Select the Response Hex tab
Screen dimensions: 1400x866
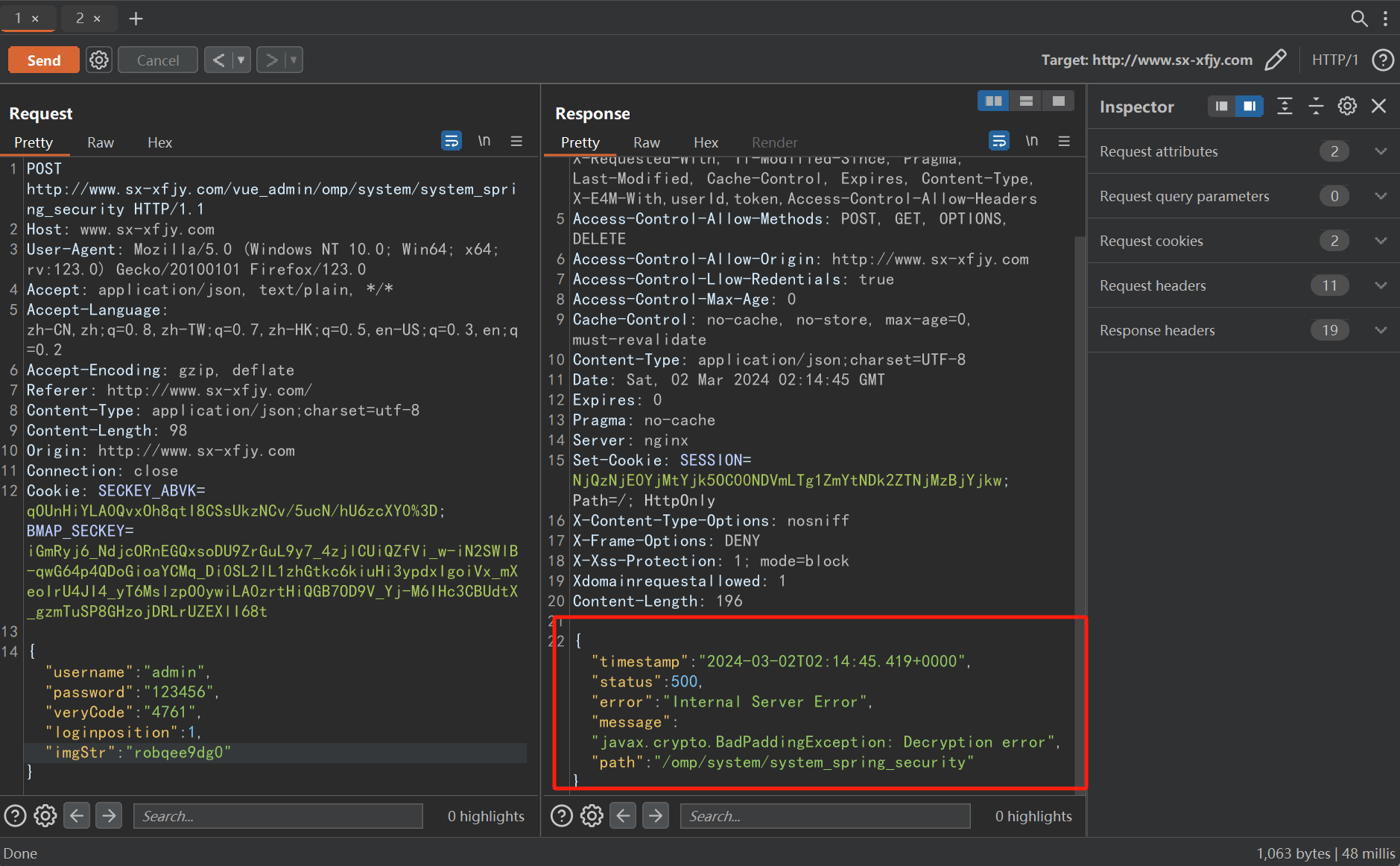706,142
